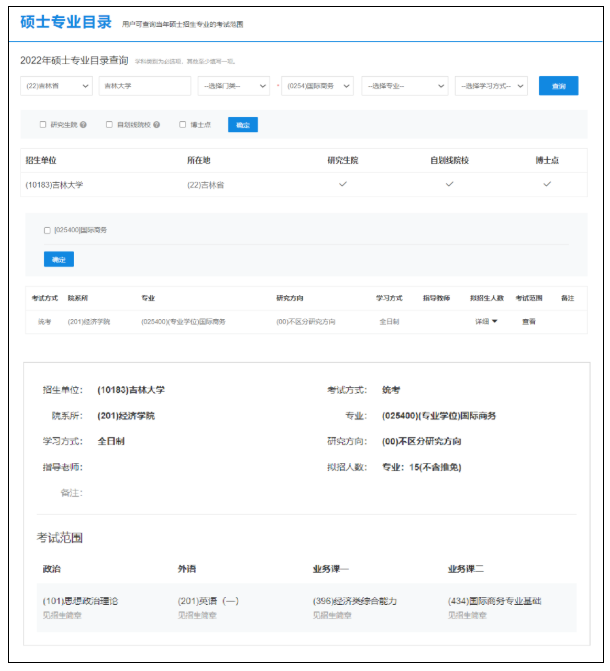
Task: Click the checkmark under 自划线院校 column
Action: 449,184
